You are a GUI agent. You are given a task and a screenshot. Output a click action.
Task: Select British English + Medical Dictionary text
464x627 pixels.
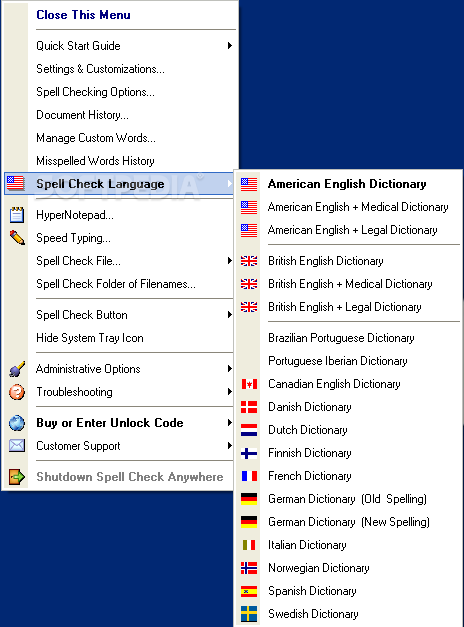350,284
